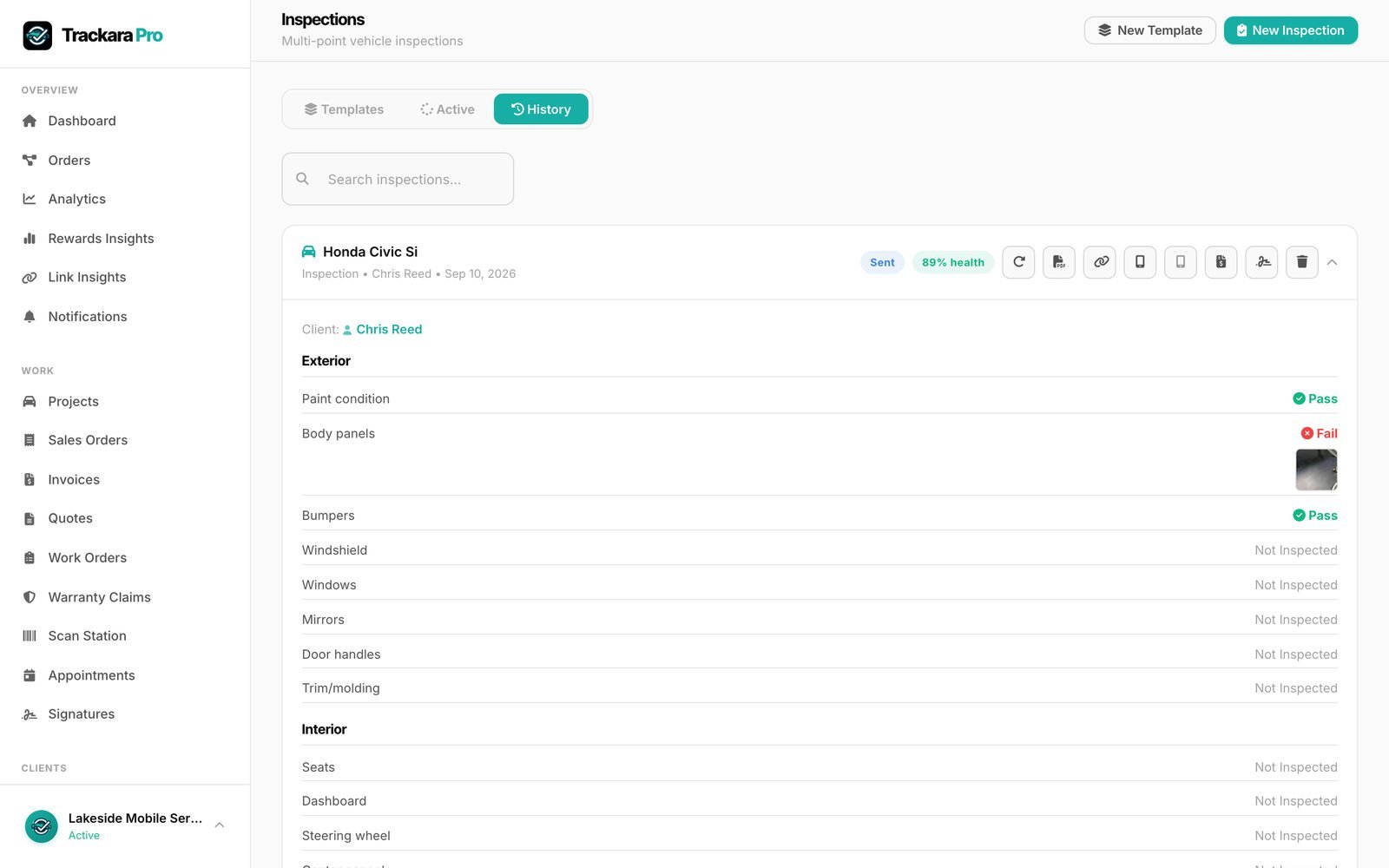
Task: Open the Body panels fail photo thumbnail
Action: coord(1316,470)
